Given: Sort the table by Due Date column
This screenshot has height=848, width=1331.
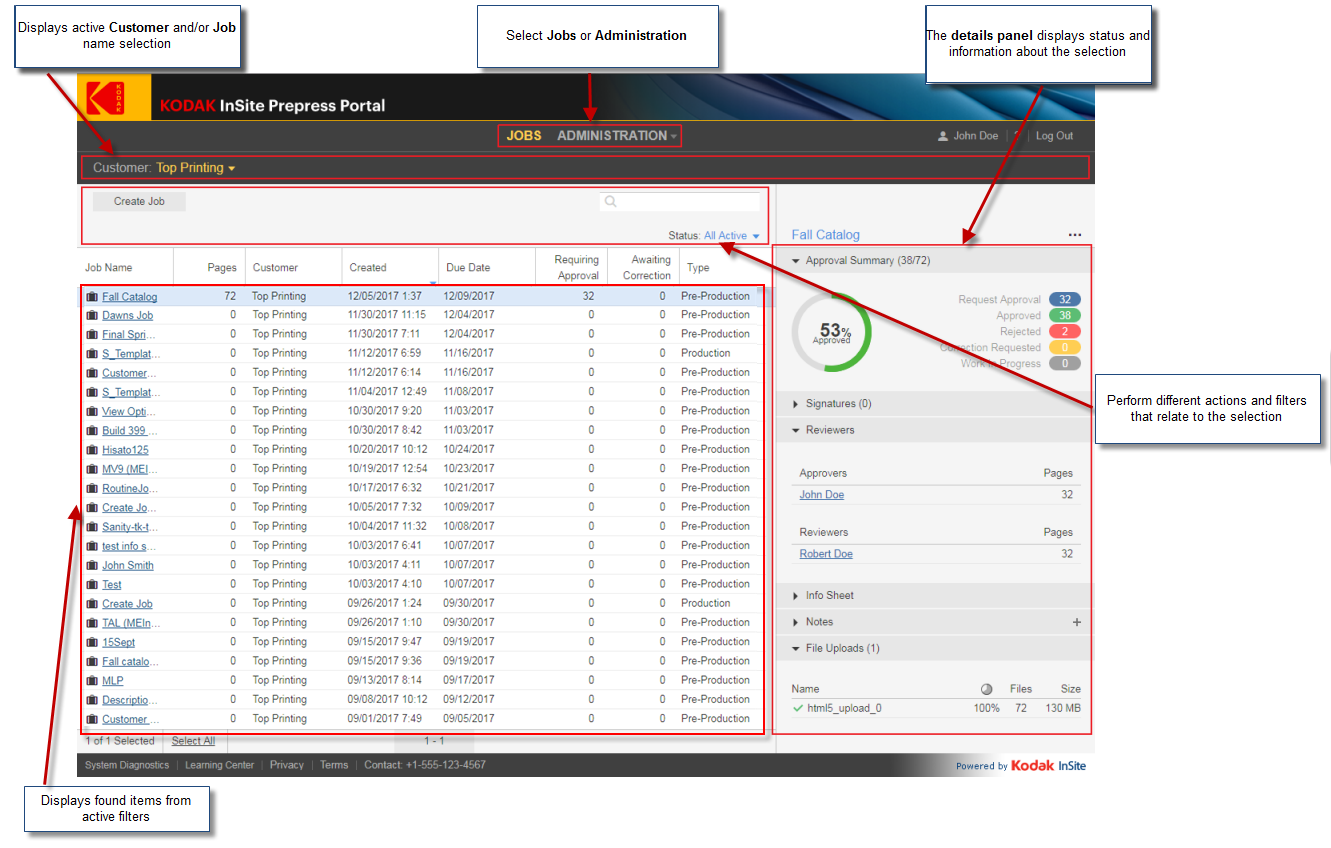Looking at the screenshot, I should [468, 268].
